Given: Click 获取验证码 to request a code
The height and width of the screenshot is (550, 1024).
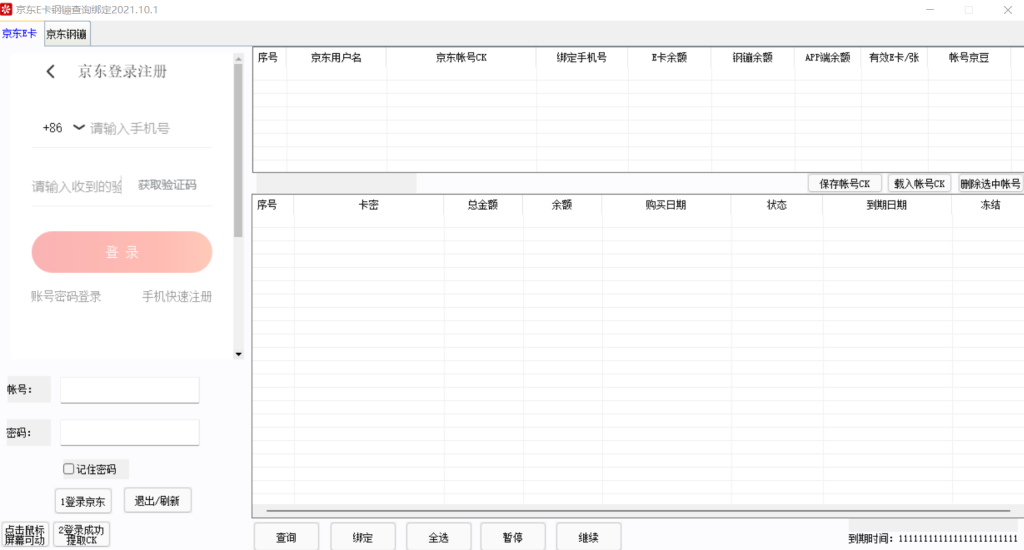Looking at the screenshot, I should tap(167, 185).
